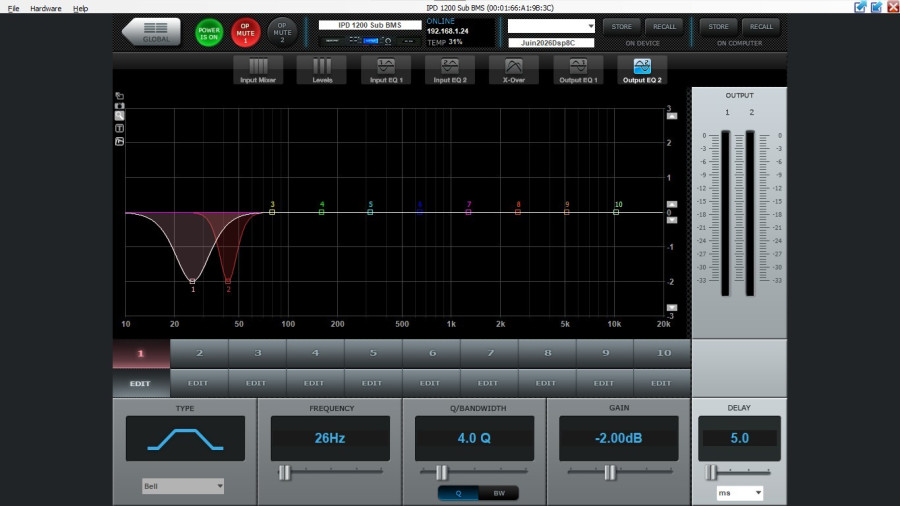This screenshot has width=900, height=506.
Task: Click up arrow above zero gain line
Action: coord(672,204)
